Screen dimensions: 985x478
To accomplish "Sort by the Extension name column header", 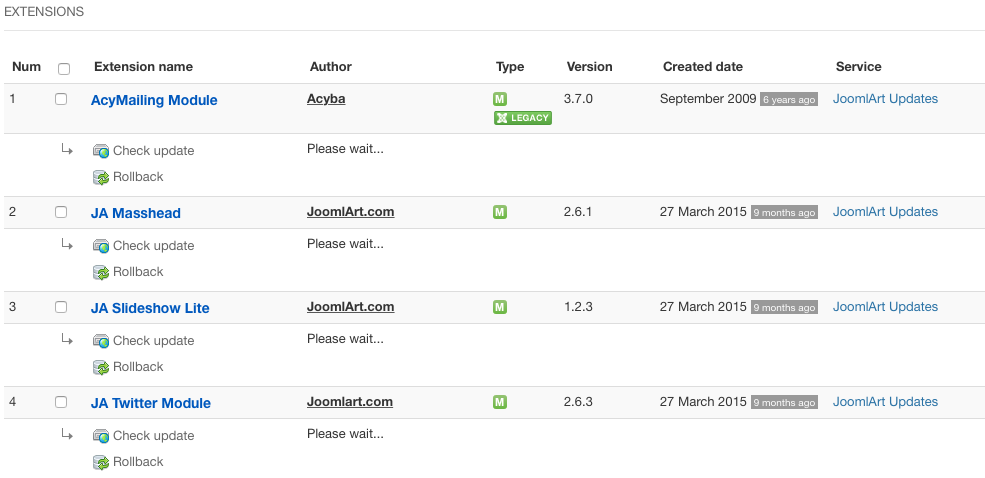I will (143, 67).
